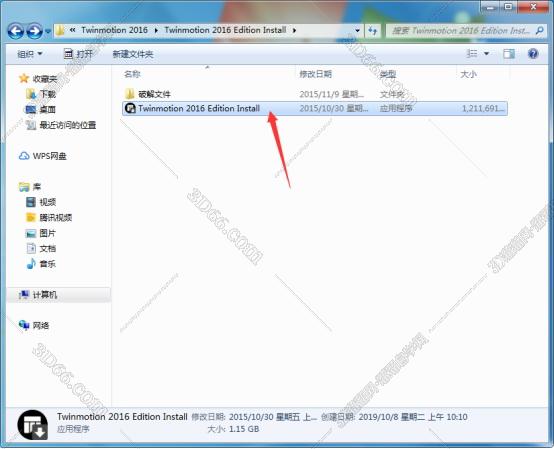Open the 文档 library
The width and height of the screenshot is (554, 449).
point(48,249)
